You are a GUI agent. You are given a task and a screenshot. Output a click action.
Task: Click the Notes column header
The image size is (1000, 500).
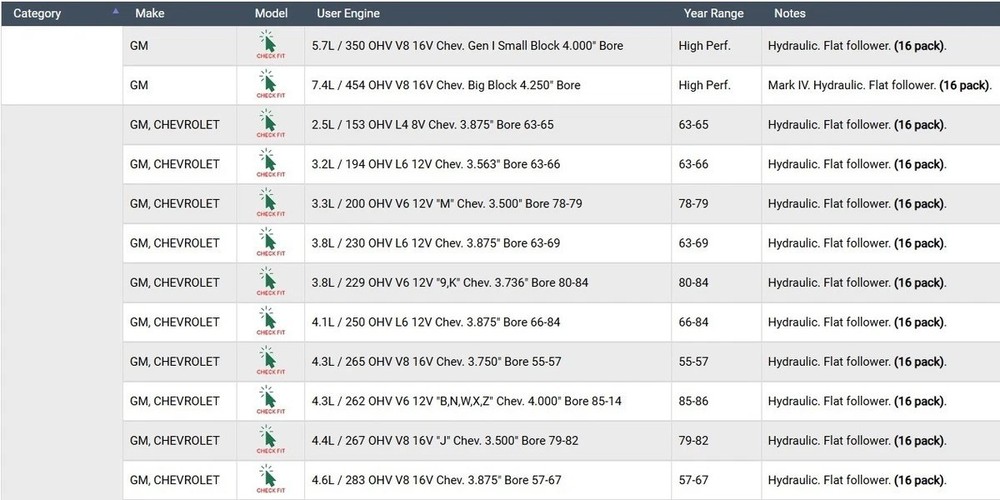point(789,13)
